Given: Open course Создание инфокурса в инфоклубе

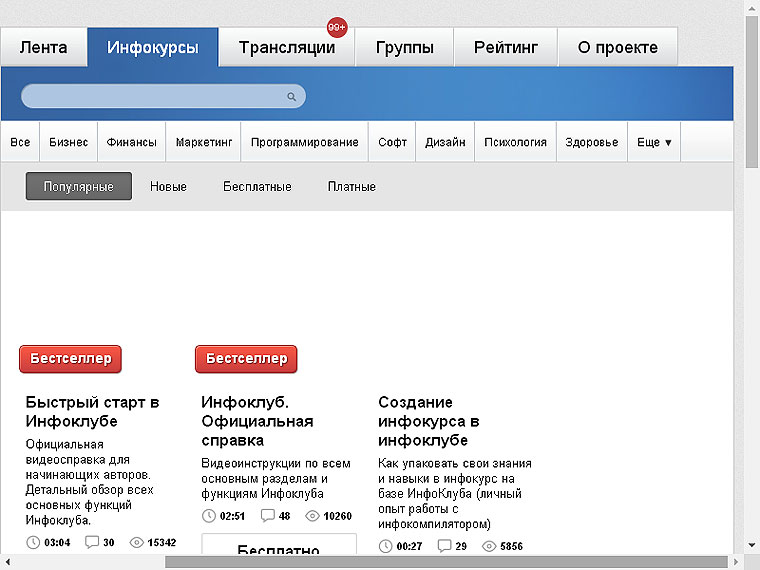Looking at the screenshot, I should [428, 421].
